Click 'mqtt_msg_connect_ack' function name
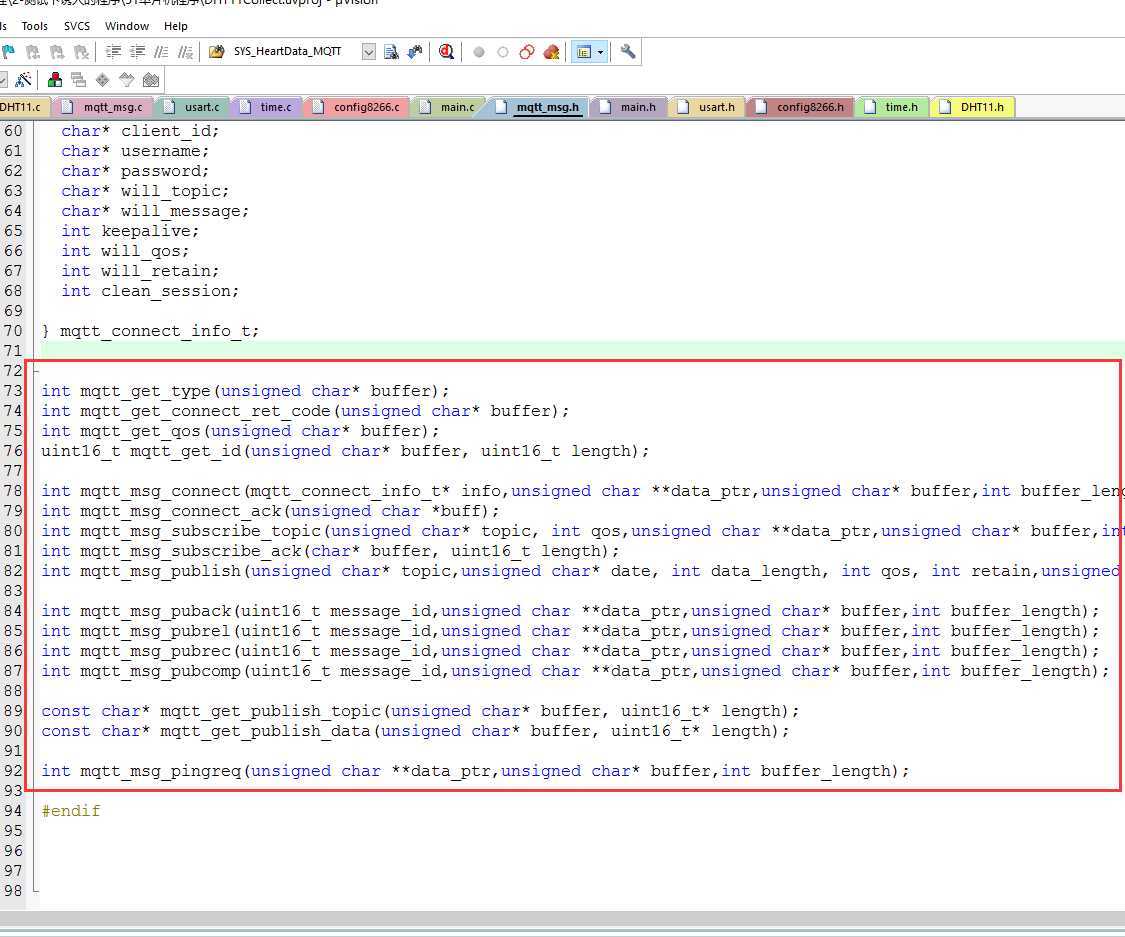This screenshot has width=1125, height=937. tap(181, 512)
